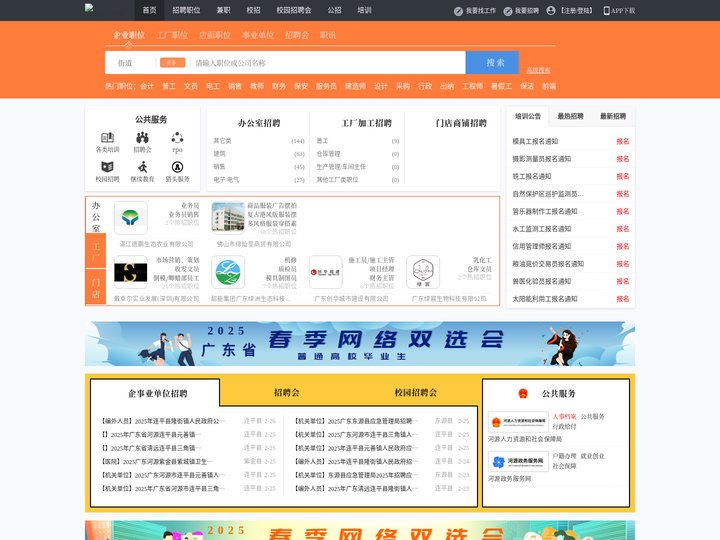Switch to the 培训公告 tab
Viewport: 720px width, 540px height.
[528, 116]
